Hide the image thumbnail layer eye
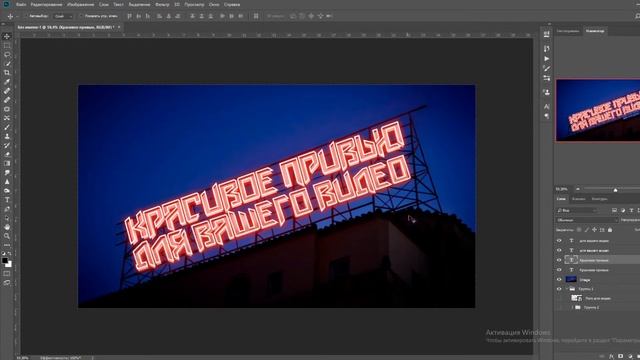640x360 pixels. click(559, 280)
